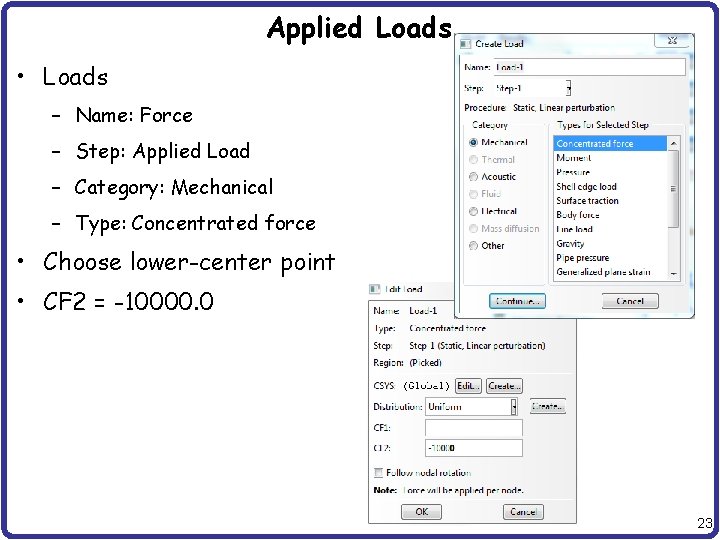Click the Edit Load dialog title icon
Image resolution: width=720 pixels, height=540 pixels.
[x=375, y=289]
